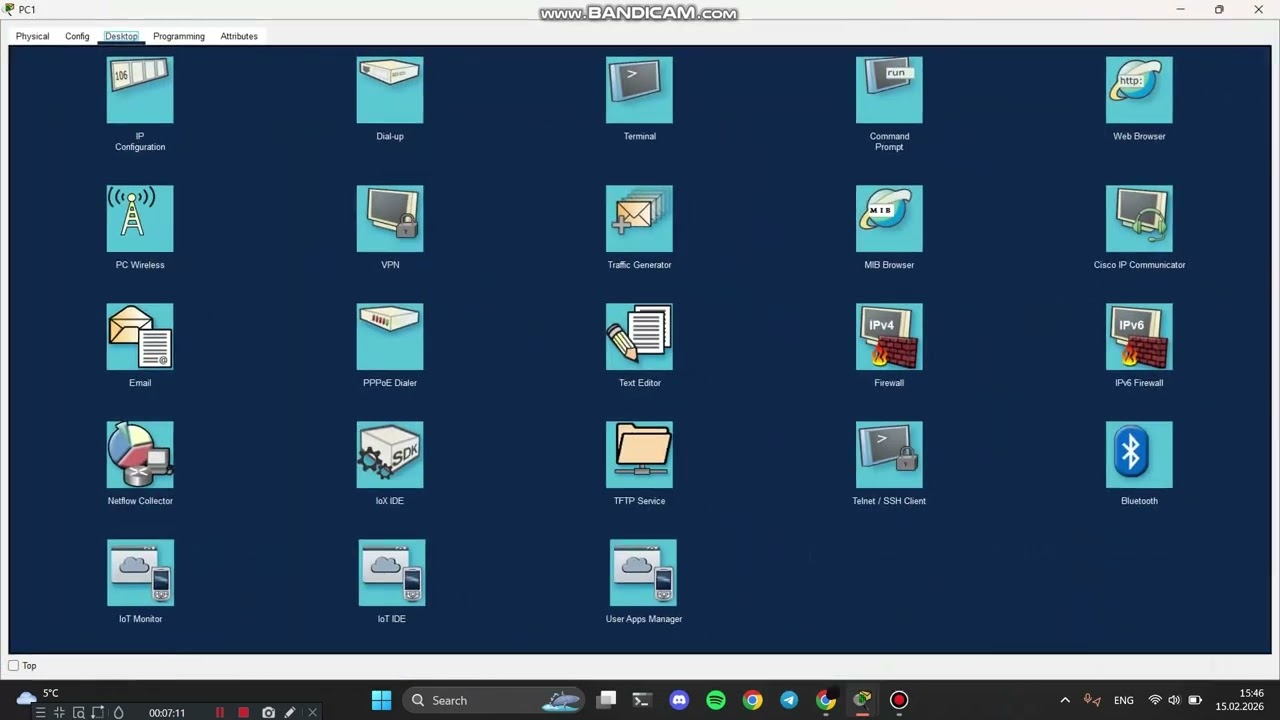Switch to the Physical tab
The image size is (1280, 720).
32,36
